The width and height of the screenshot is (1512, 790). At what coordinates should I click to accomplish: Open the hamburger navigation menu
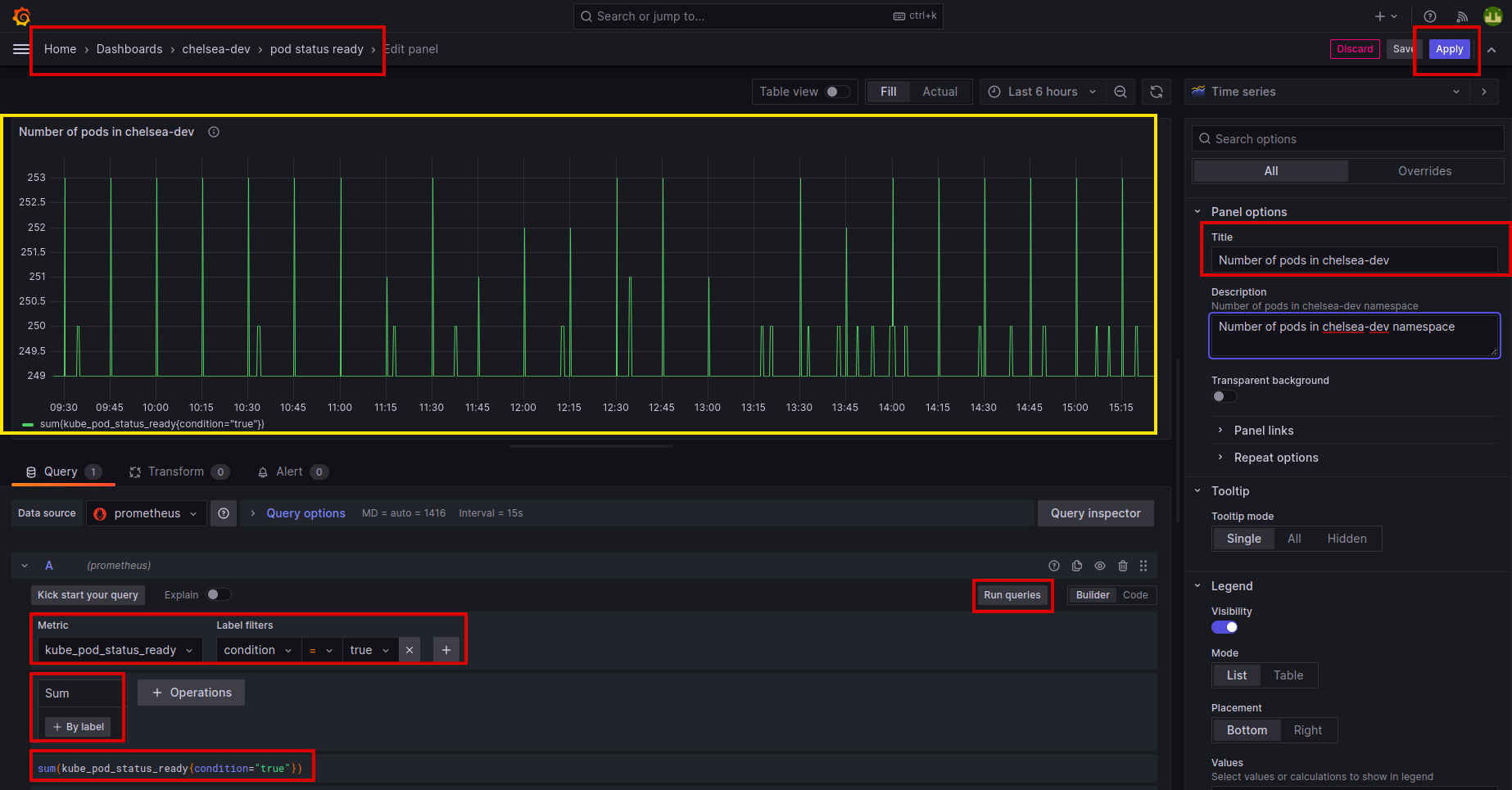click(21, 49)
